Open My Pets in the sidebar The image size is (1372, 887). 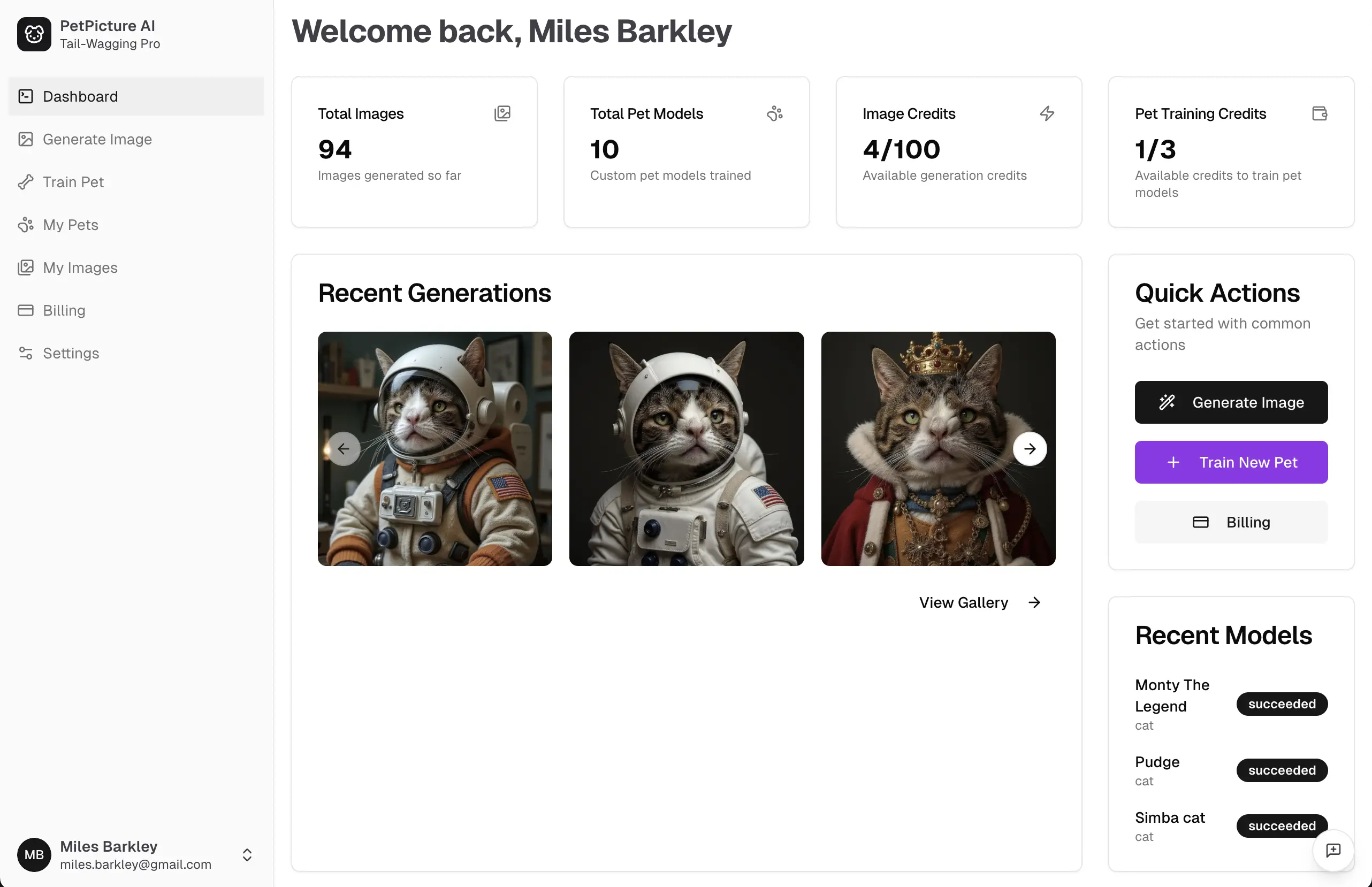pyautogui.click(x=70, y=225)
